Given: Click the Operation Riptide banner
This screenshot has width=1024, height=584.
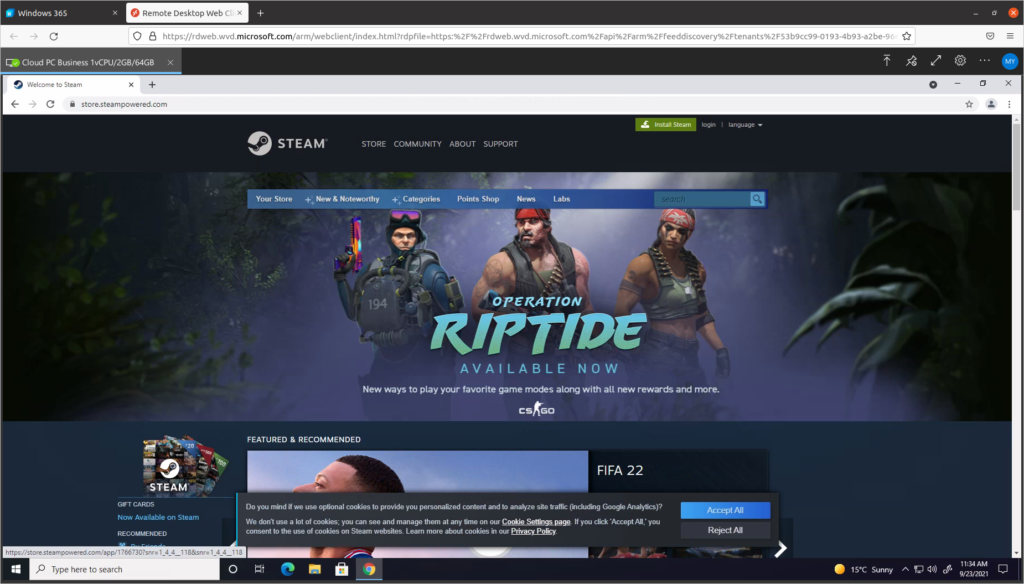Looking at the screenshot, I should 507,297.
